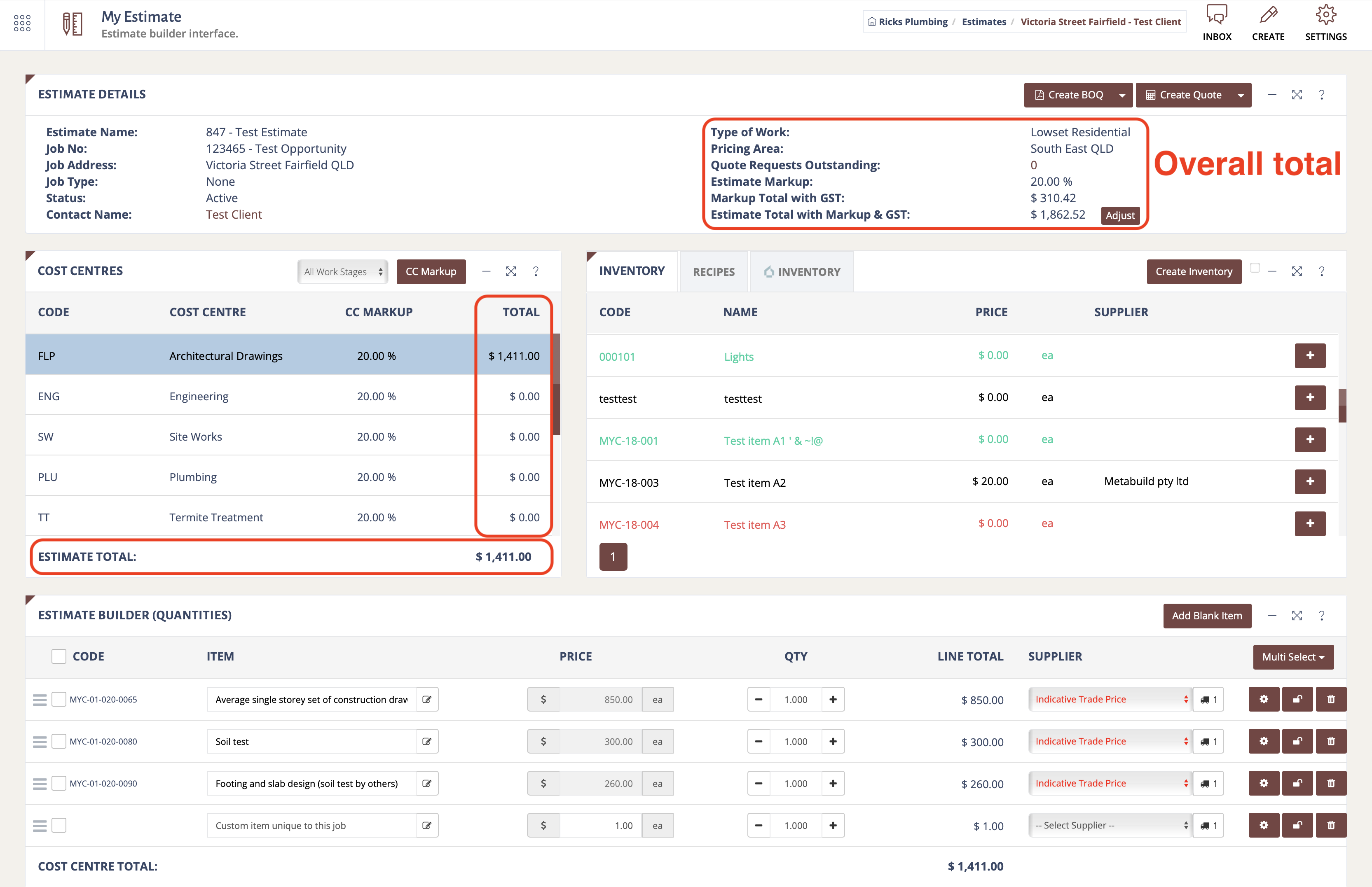Click the Create pencil icon

coord(1268,15)
